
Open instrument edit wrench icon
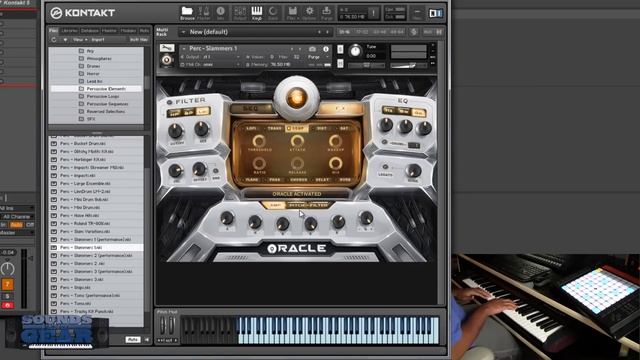pyautogui.click(x=167, y=48)
